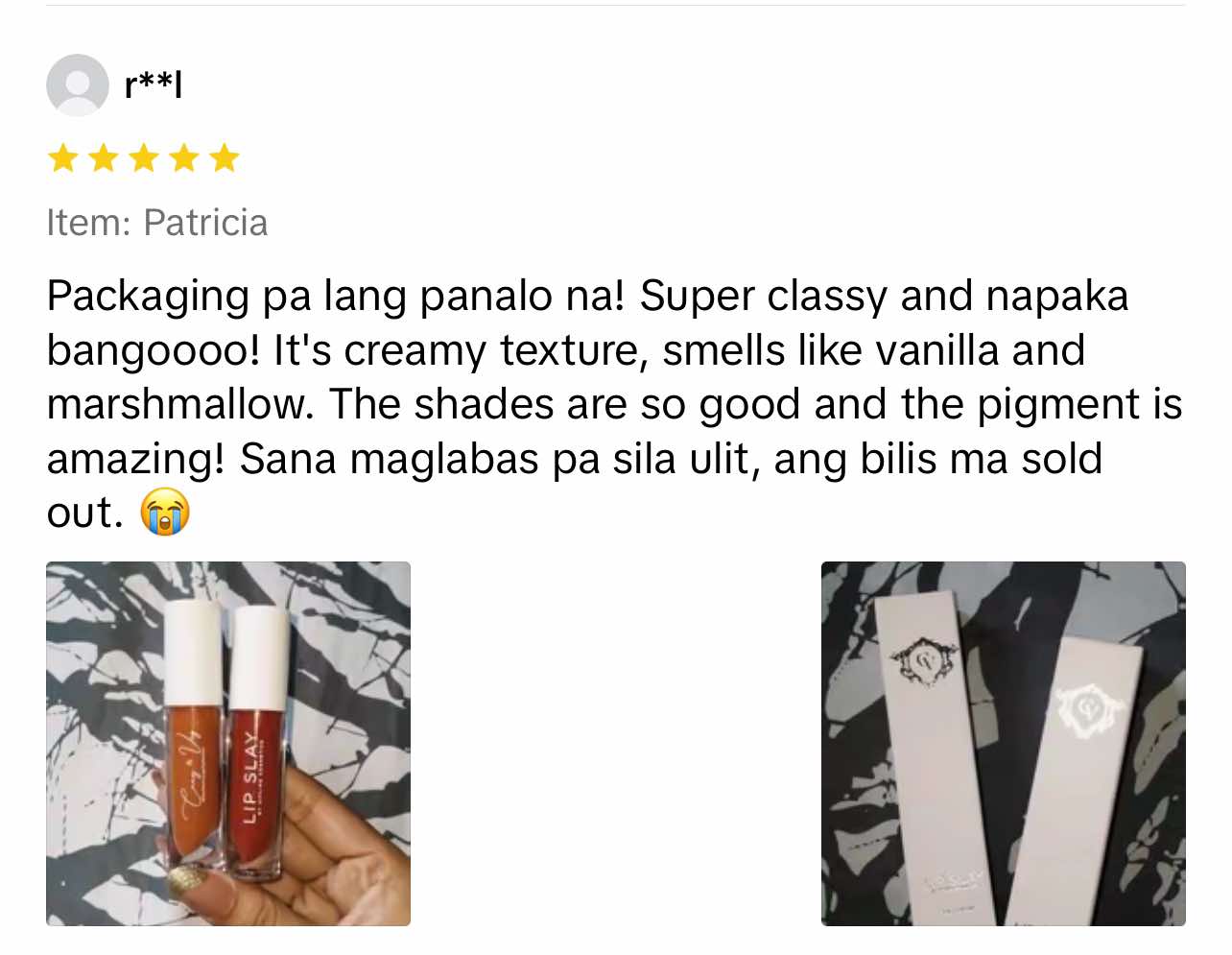Click the review line starting 'Packaging pa lang'
This screenshot has height=955, width=1232.
[x=587, y=296]
